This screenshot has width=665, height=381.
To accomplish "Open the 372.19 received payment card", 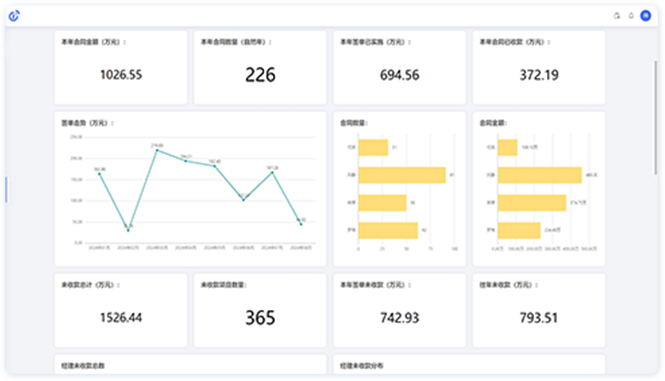I will pyautogui.click(x=539, y=67).
